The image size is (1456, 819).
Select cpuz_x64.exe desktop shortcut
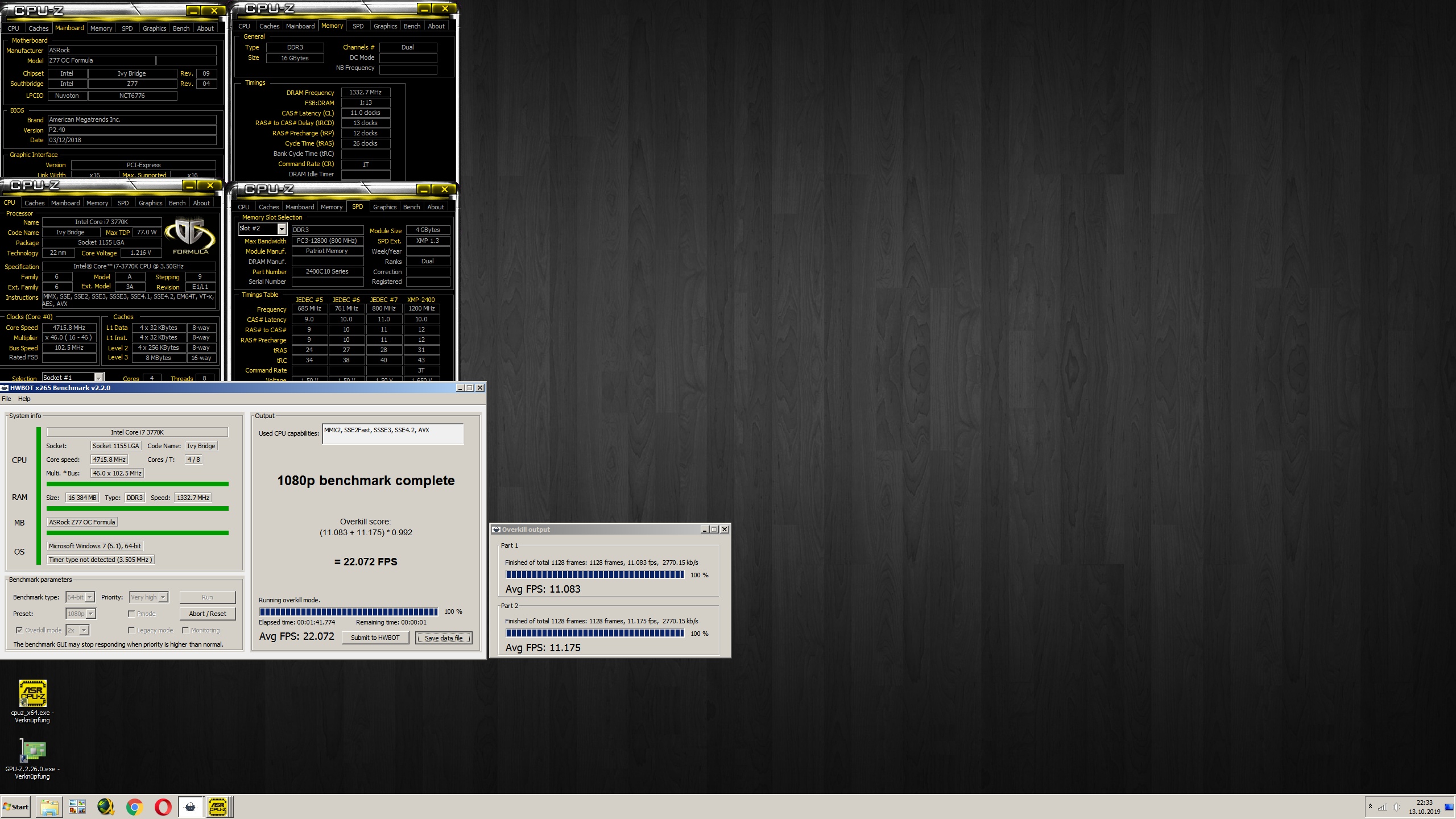pos(32,702)
